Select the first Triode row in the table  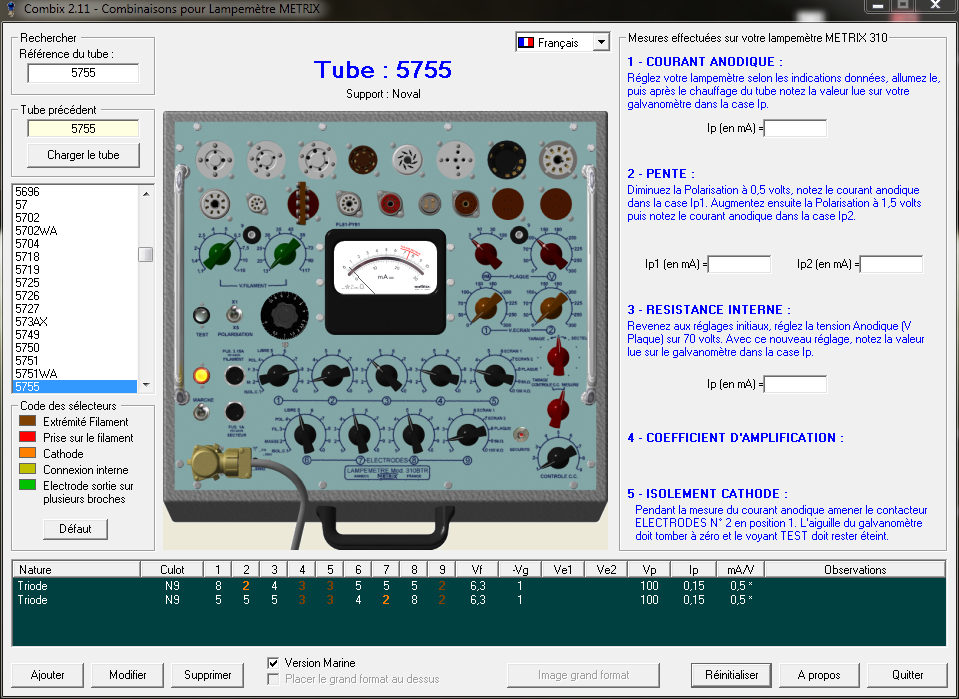point(479,585)
